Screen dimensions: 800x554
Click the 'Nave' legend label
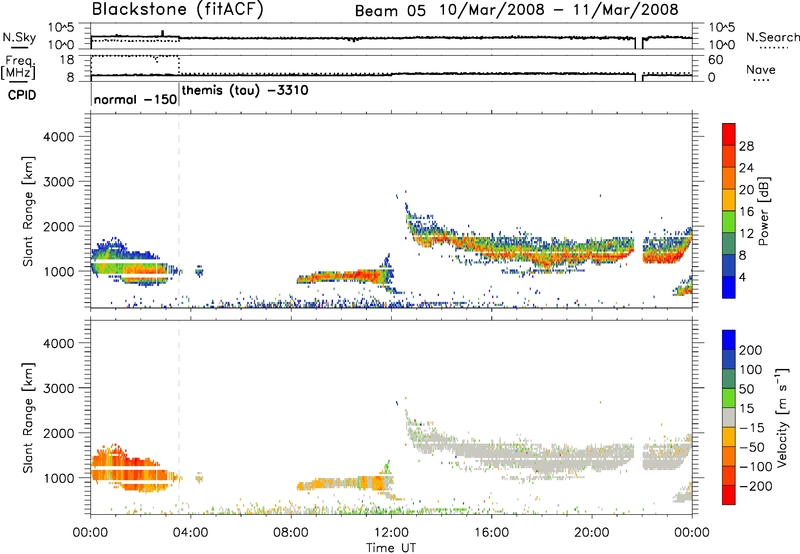tap(761, 69)
